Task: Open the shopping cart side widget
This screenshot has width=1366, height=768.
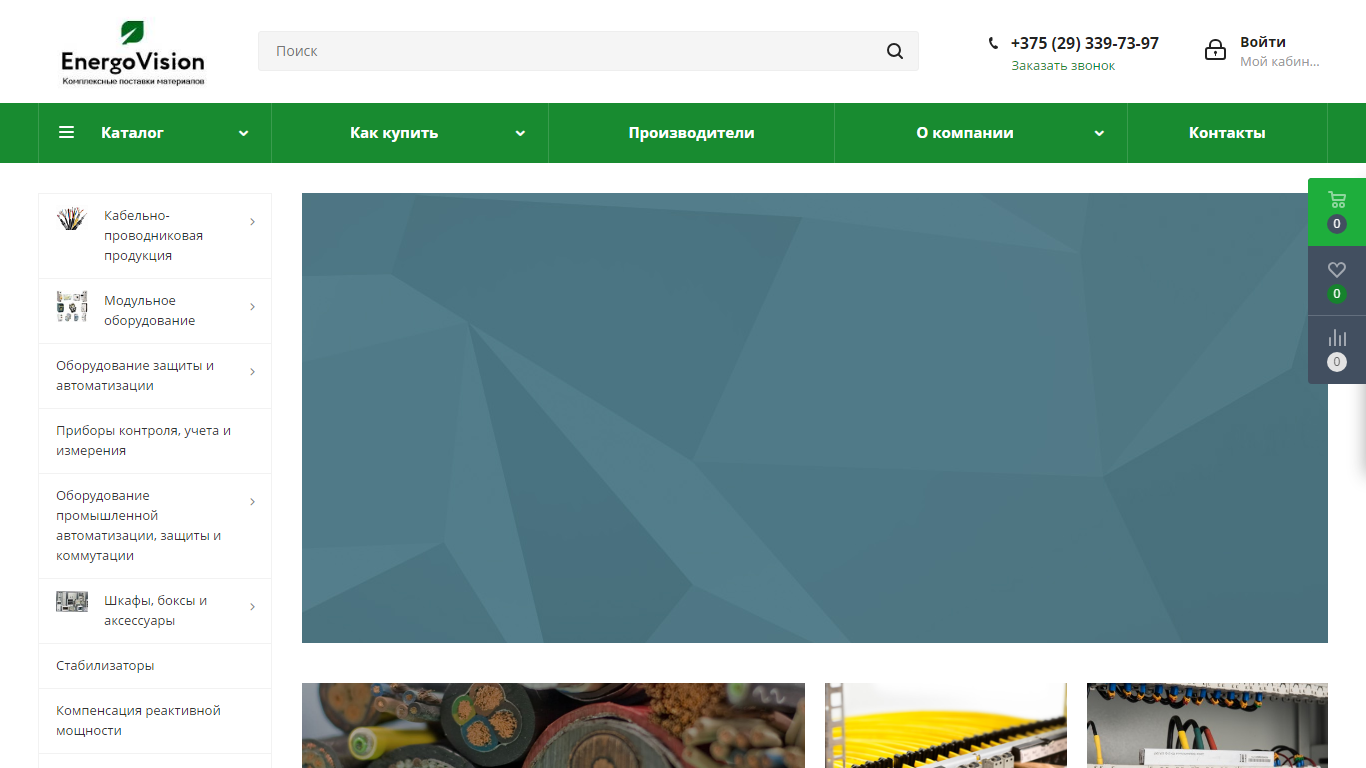Action: point(1337,211)
